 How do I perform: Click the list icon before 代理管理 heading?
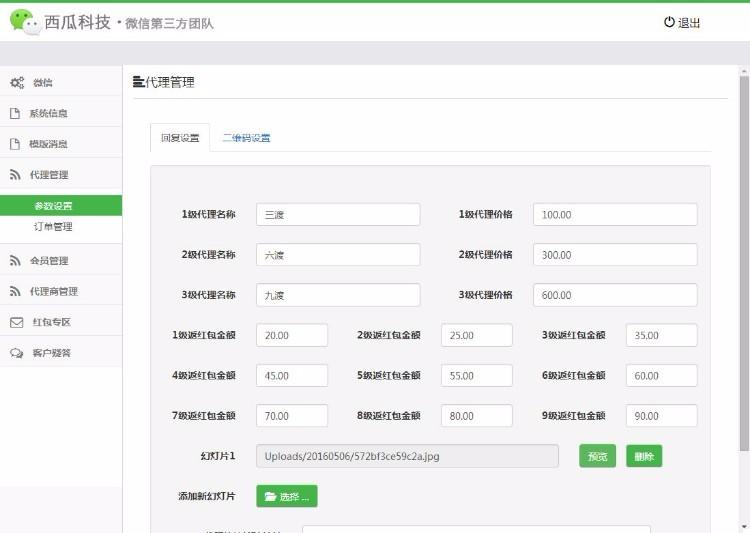coord(138,82)
